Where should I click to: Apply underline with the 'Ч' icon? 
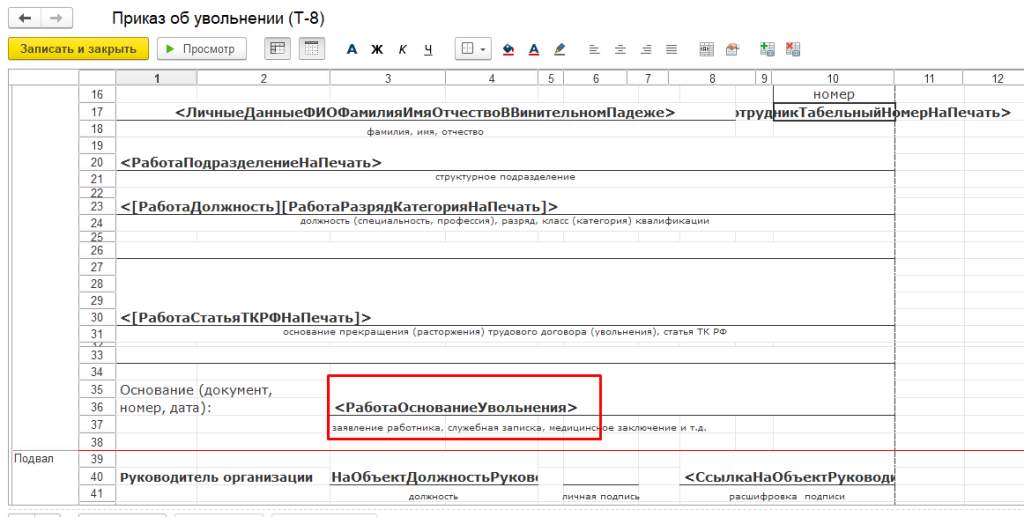pos(428,49)
